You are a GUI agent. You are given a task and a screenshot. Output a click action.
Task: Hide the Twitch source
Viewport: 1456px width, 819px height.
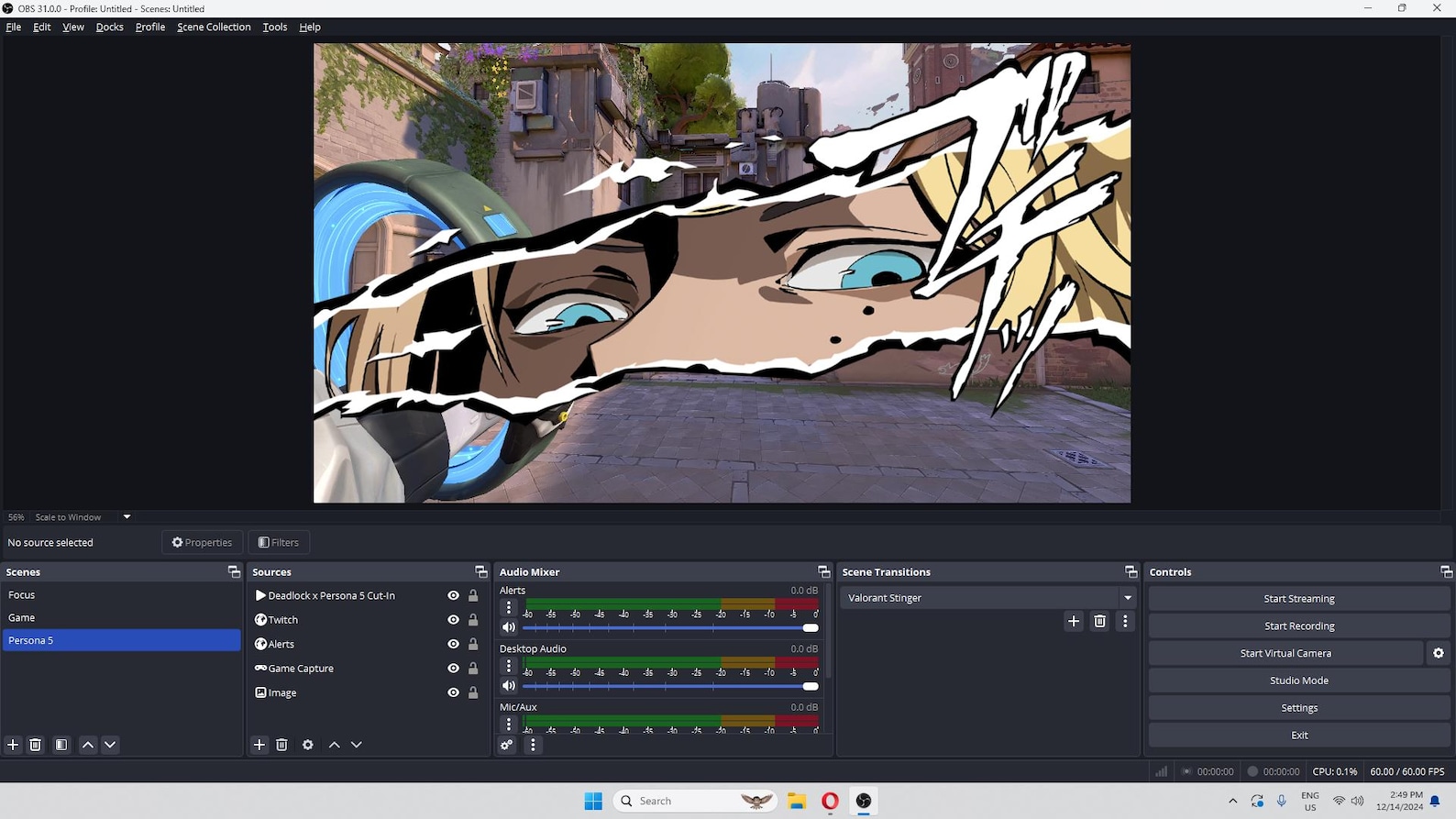click(453, 620)
